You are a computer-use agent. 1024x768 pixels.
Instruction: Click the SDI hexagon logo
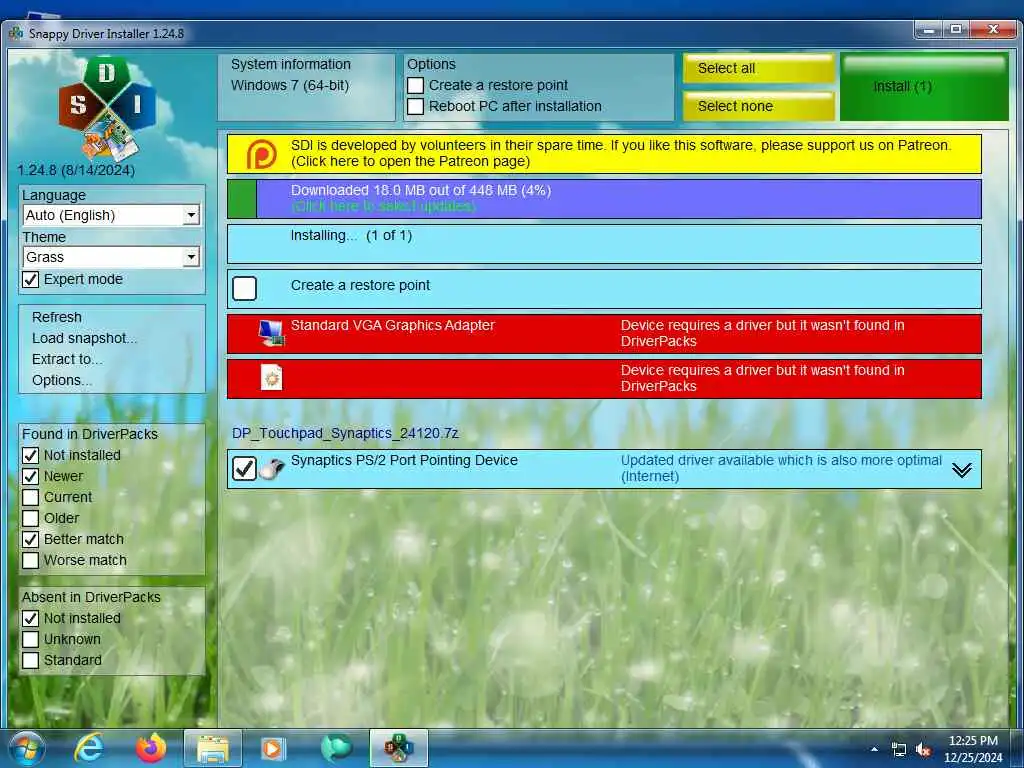click(x=108, y=108)
